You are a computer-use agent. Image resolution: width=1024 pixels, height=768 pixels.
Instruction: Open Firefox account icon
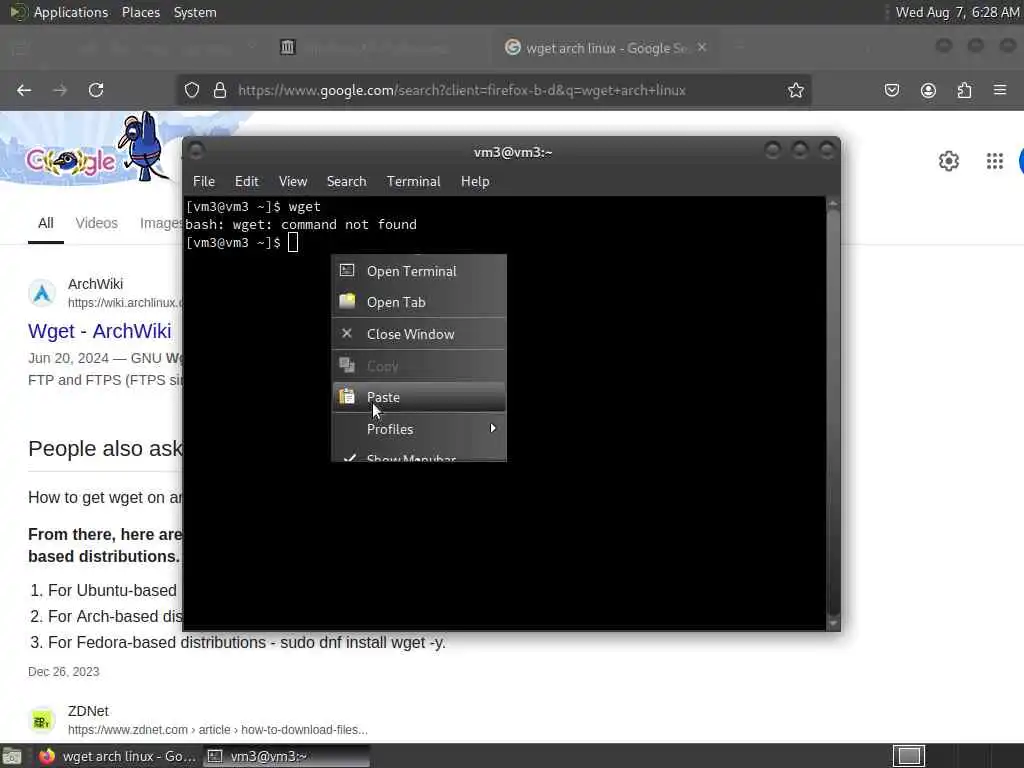(x=928, y=90)
